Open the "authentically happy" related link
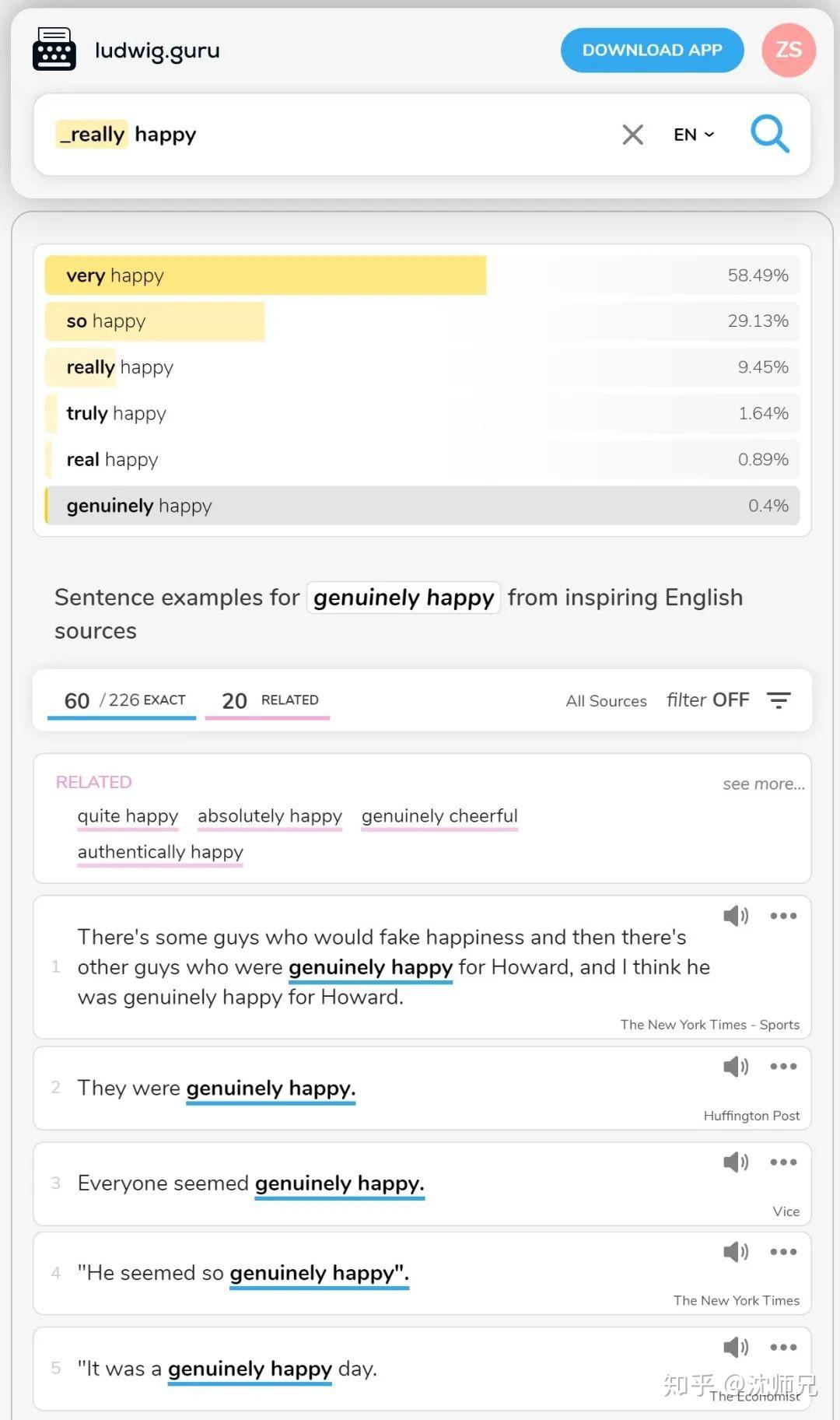The height and width of the screenshot is (1420, 840). [160, 852]
